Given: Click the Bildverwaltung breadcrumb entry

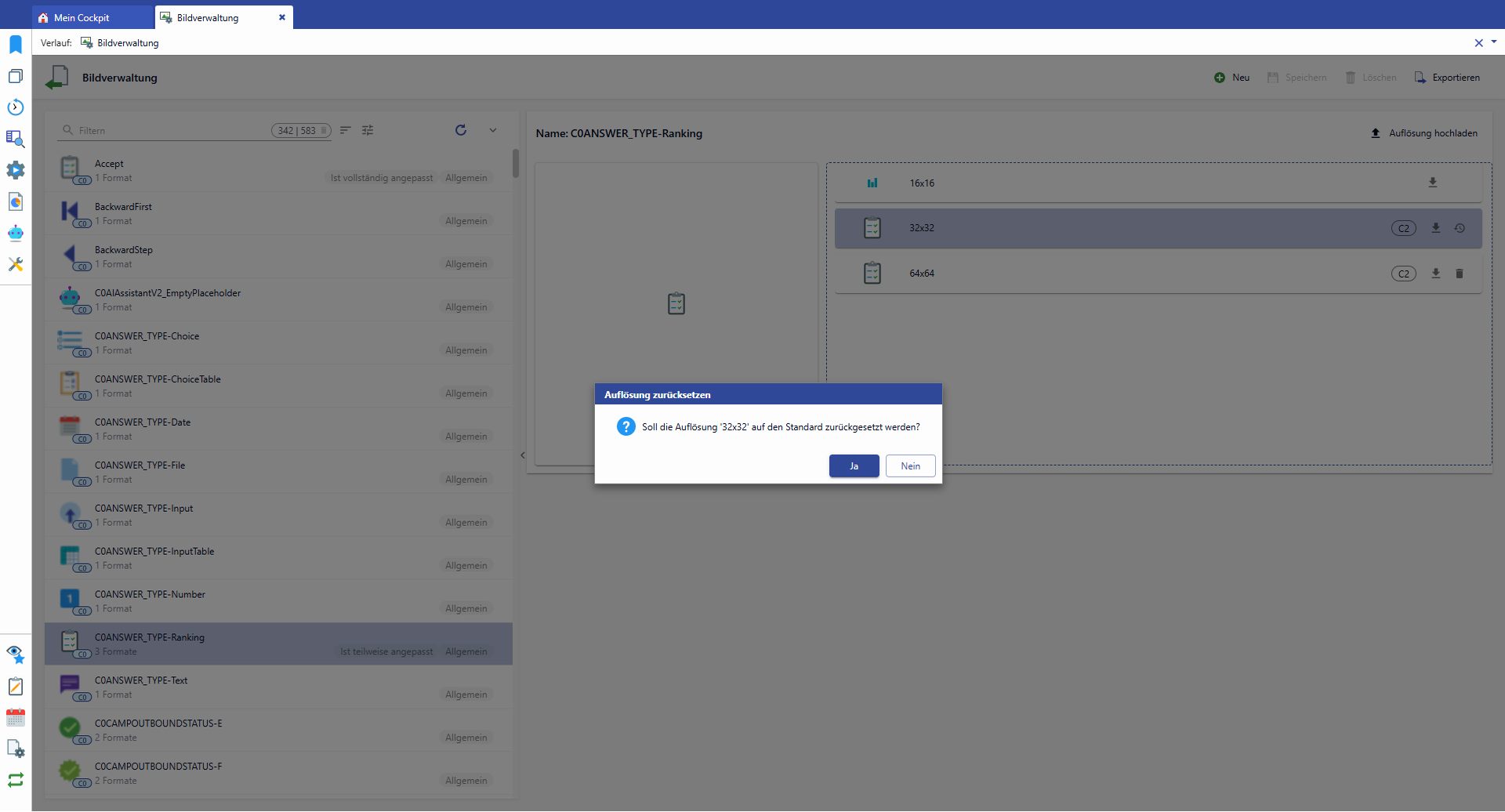Looking at the screenshot, I should tap(120, 43).
